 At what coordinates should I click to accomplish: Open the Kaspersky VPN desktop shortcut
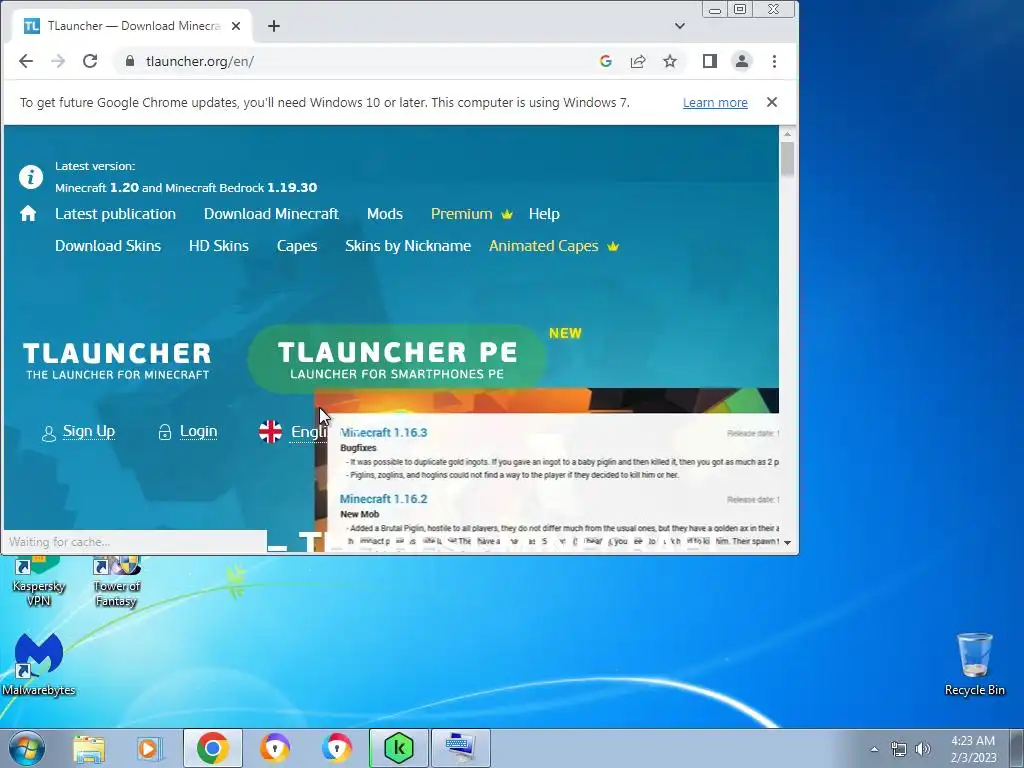click(x=38, y=583)
